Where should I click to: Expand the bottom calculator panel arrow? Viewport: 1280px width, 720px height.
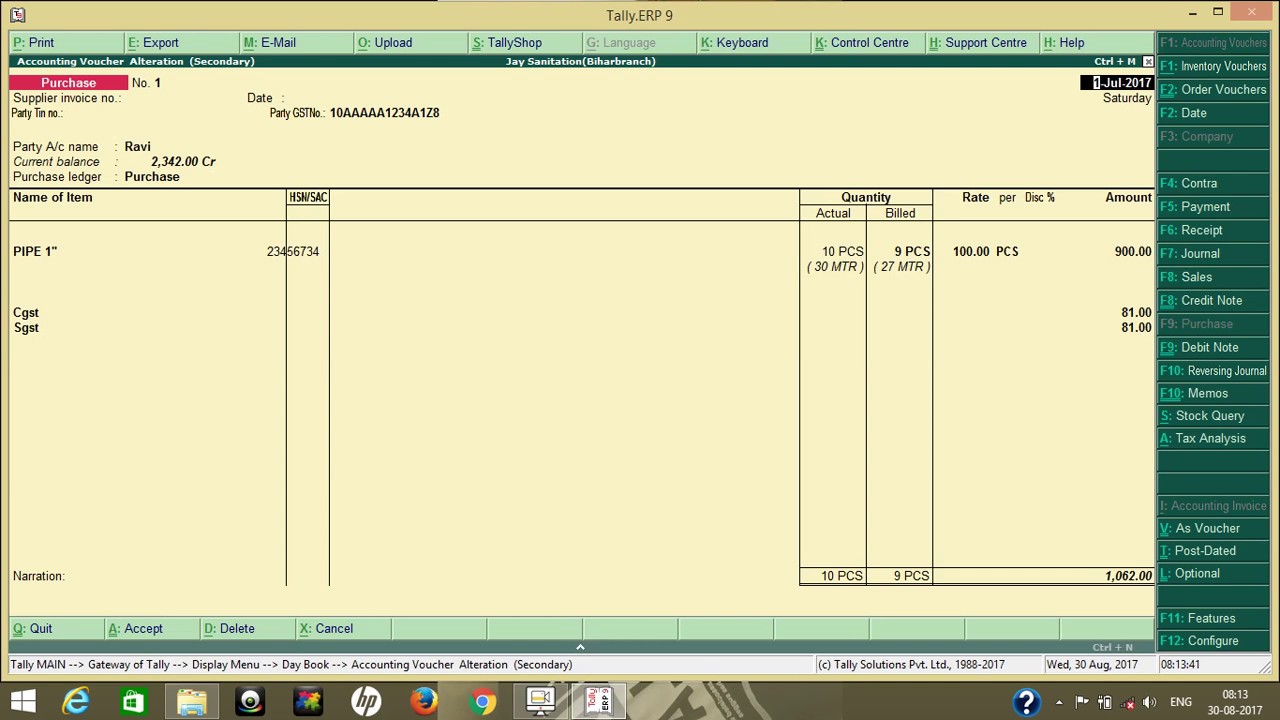point(580,647)
